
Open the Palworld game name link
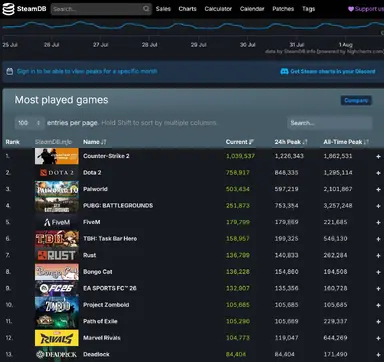click(95, 189)
